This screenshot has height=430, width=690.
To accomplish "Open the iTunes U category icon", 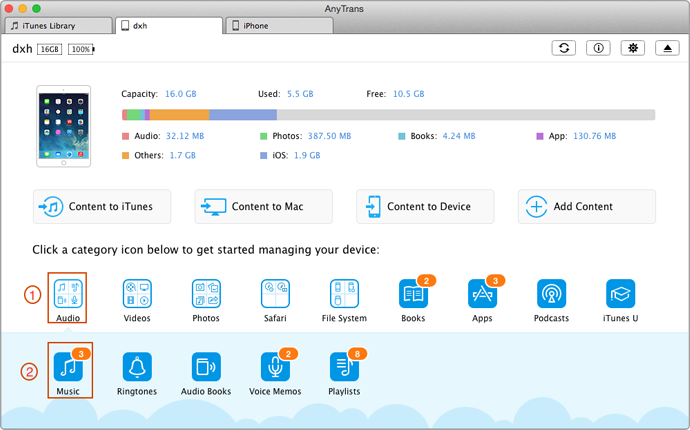I will pos(620,294).
